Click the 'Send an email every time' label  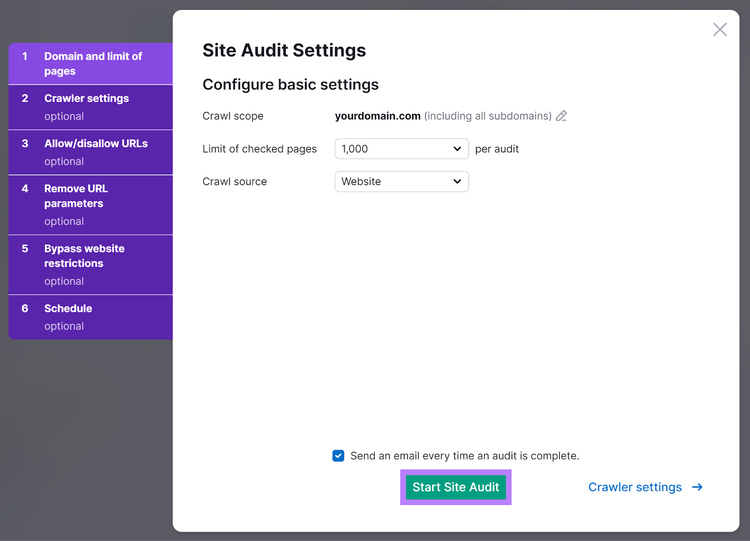tap(464, 456)
